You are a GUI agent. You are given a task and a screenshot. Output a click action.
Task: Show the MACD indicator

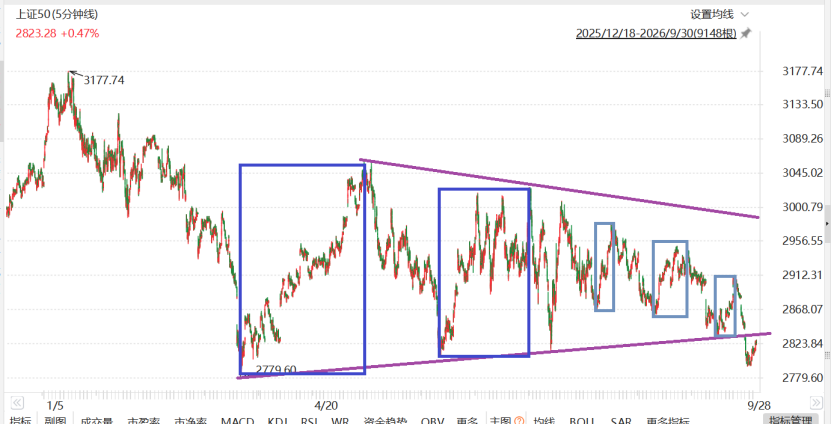coord(237,421)
